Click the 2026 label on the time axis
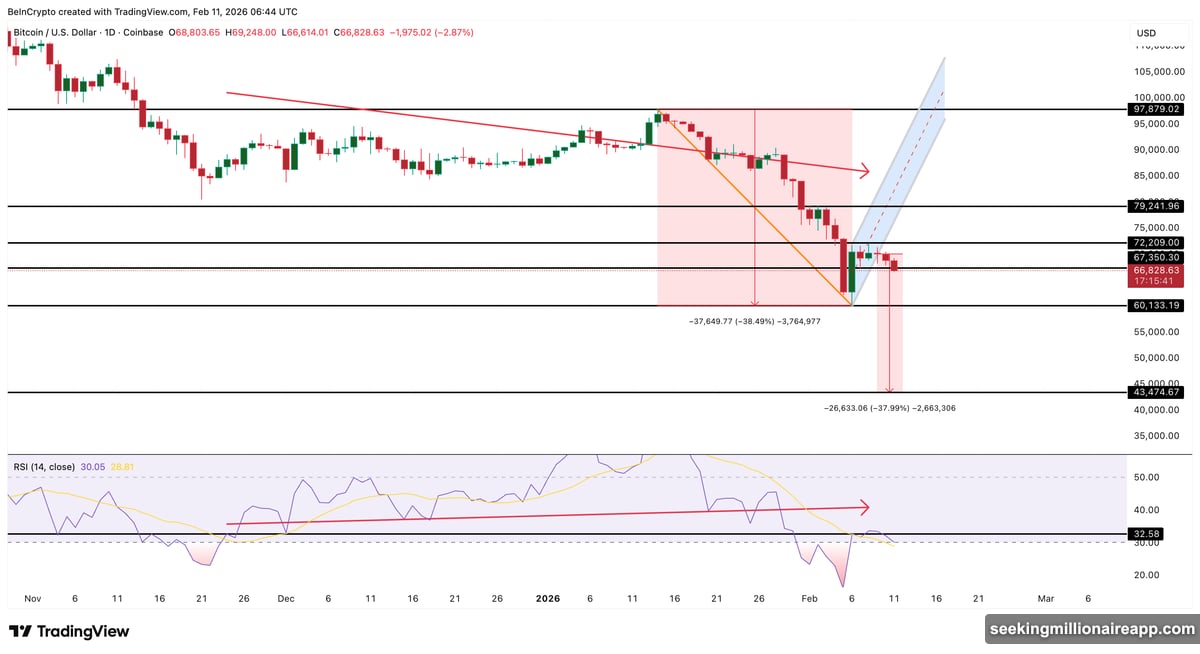1200x654 pixels. point(547,598)
